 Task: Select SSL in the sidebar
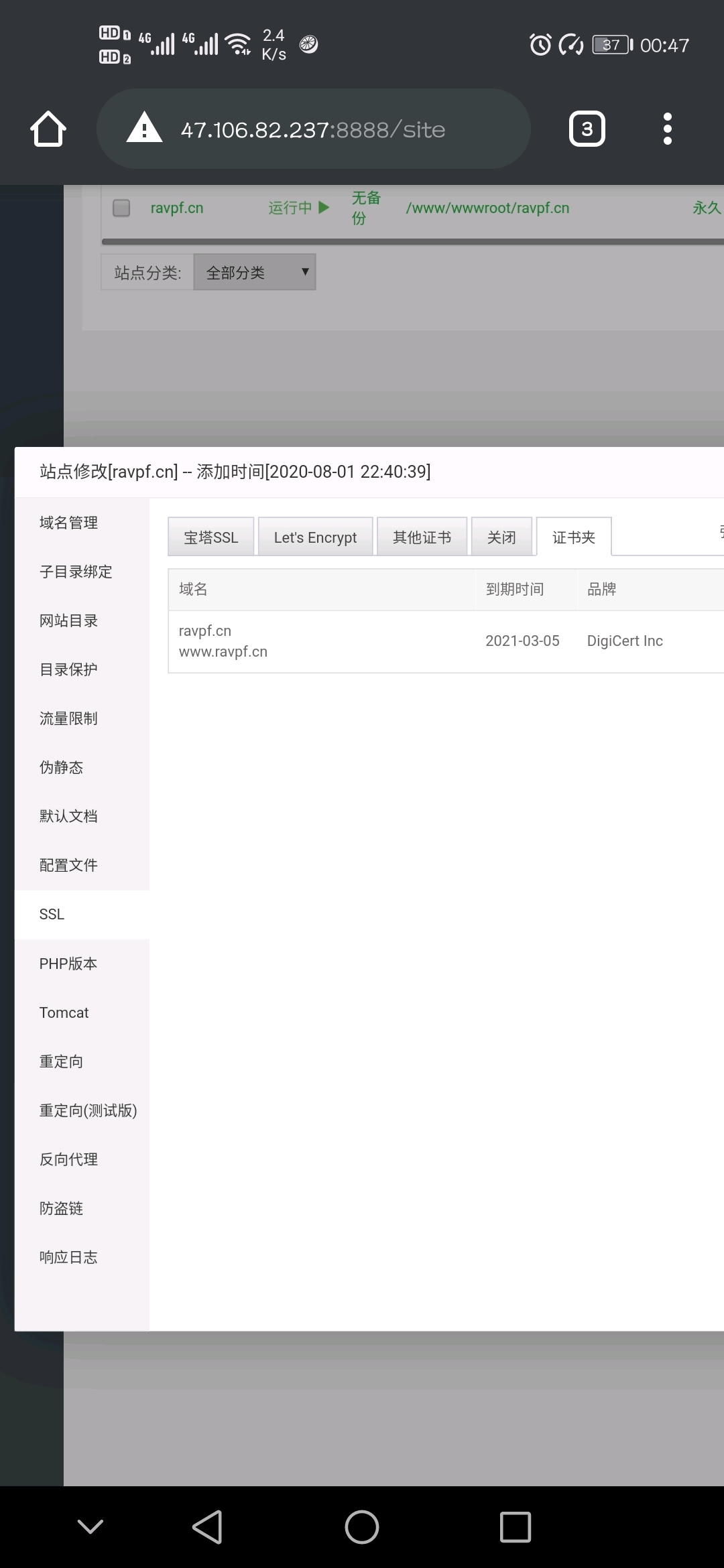click(82, 914)
